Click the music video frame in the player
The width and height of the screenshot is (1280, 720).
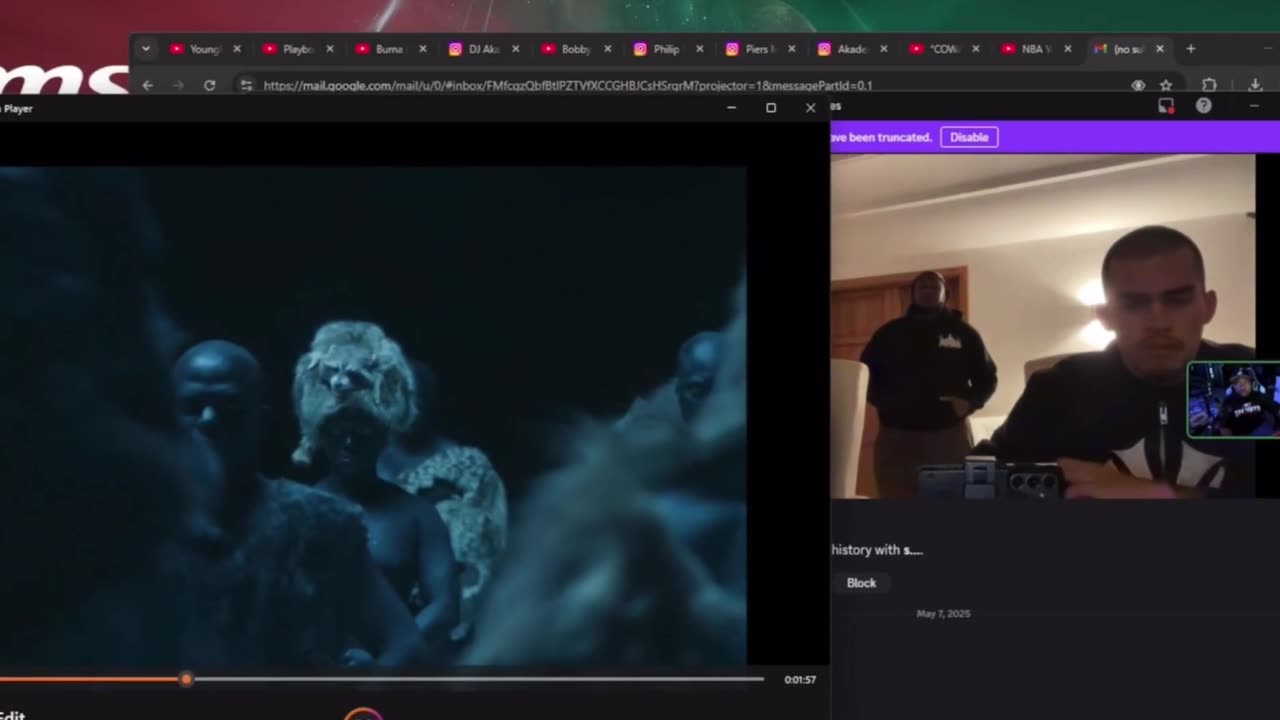click(x=372, y=415)
